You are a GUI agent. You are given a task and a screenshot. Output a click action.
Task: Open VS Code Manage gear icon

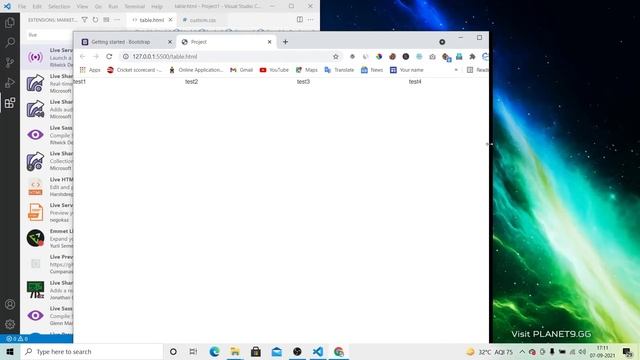click(10, 324)
